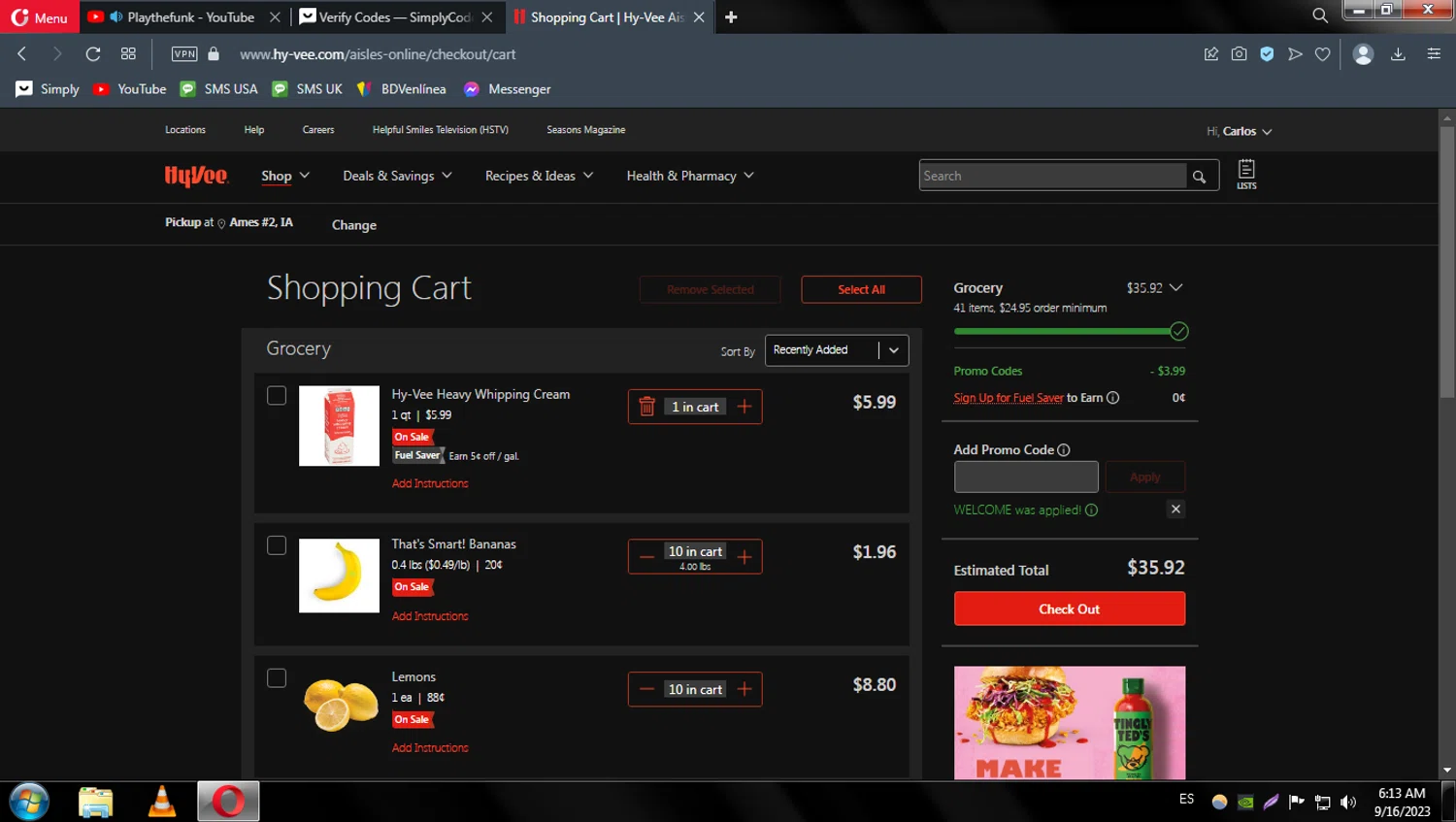
Task: Click the order minimum progress bar
Action: click(x=1070, y=332)
